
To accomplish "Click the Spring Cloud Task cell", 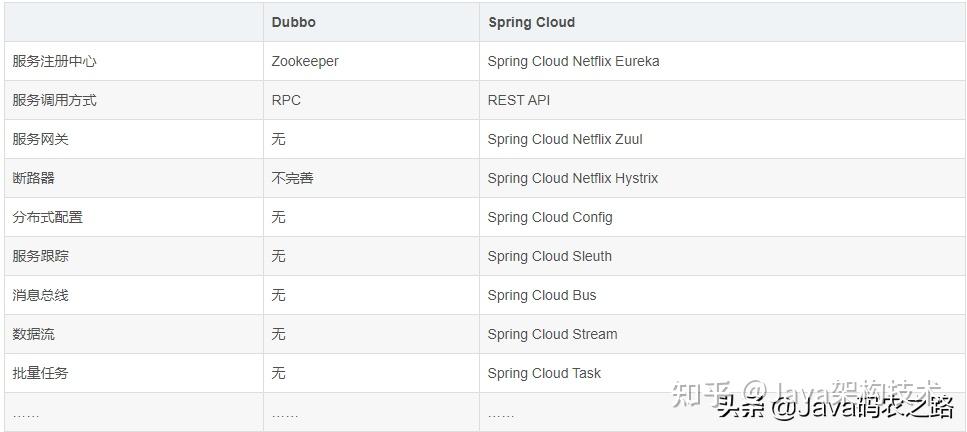I will point(544,373).
